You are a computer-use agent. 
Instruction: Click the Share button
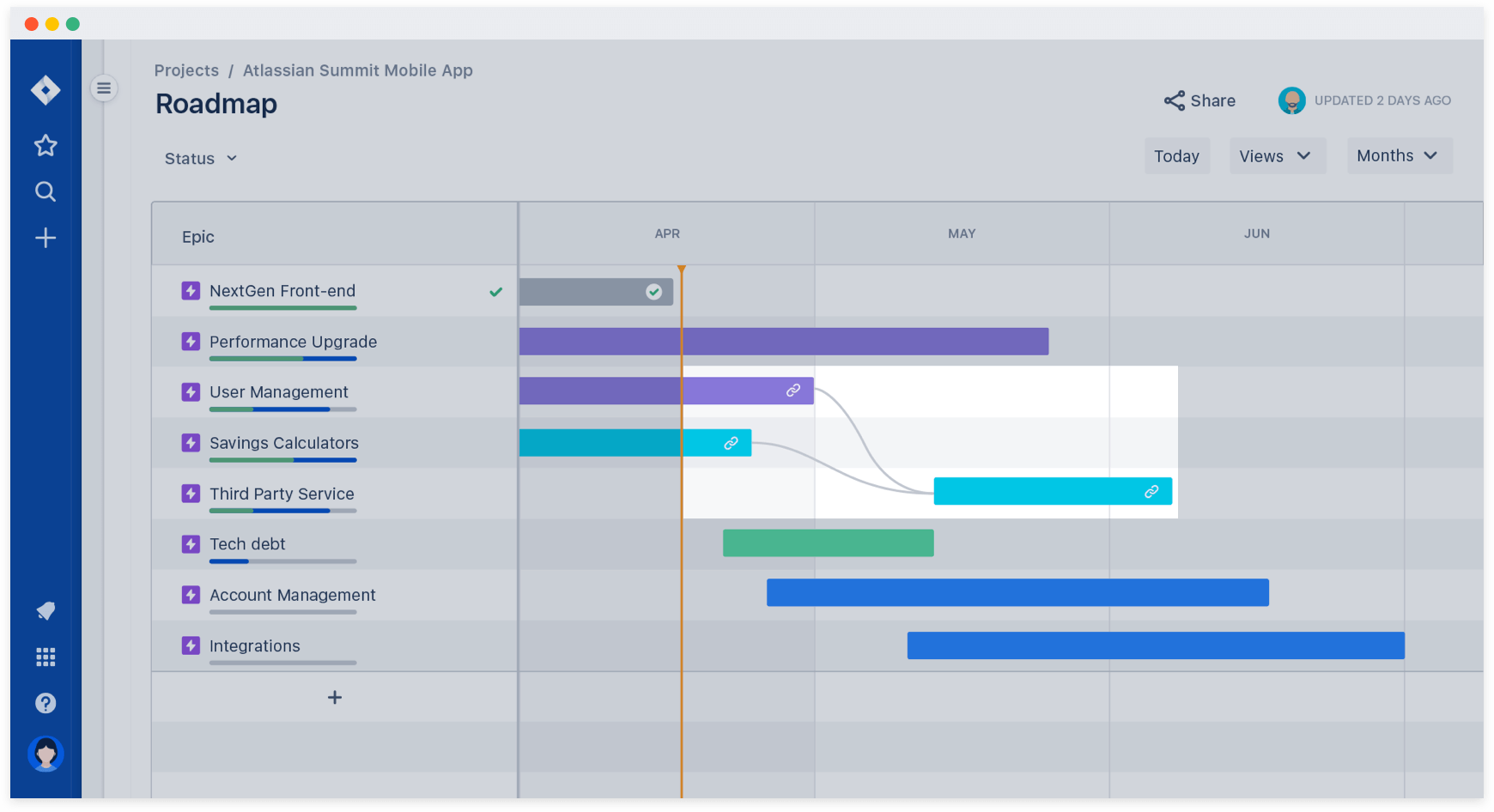click(x=1199, y=100)
